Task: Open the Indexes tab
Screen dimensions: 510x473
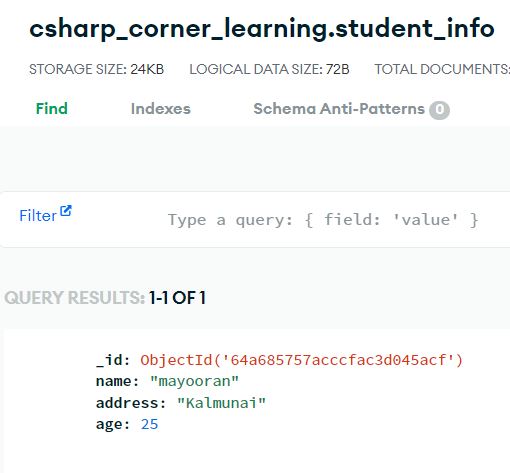Action: point(161,109)
